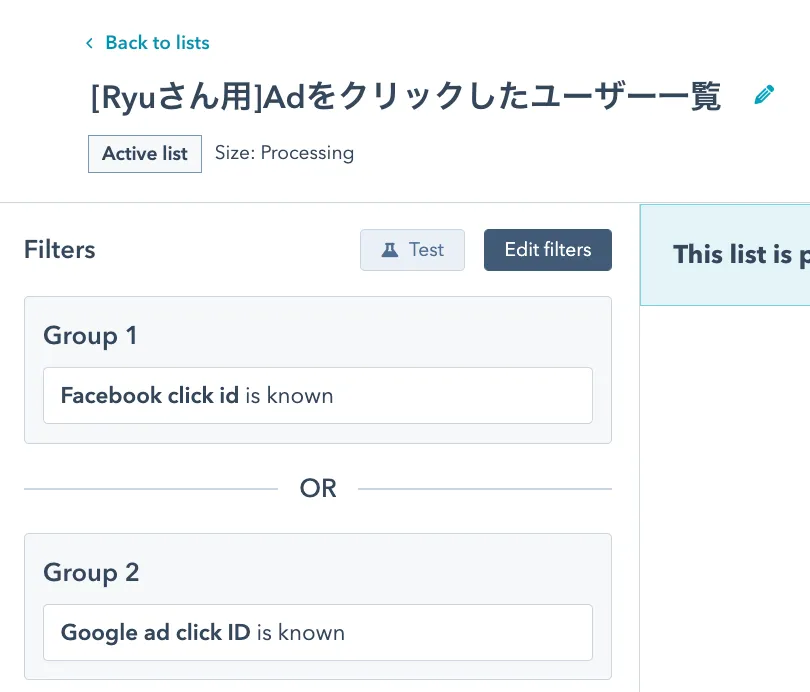Click the OR separator between groups
The height and width of the screenshot is (692, 810).
click(318, 489)
